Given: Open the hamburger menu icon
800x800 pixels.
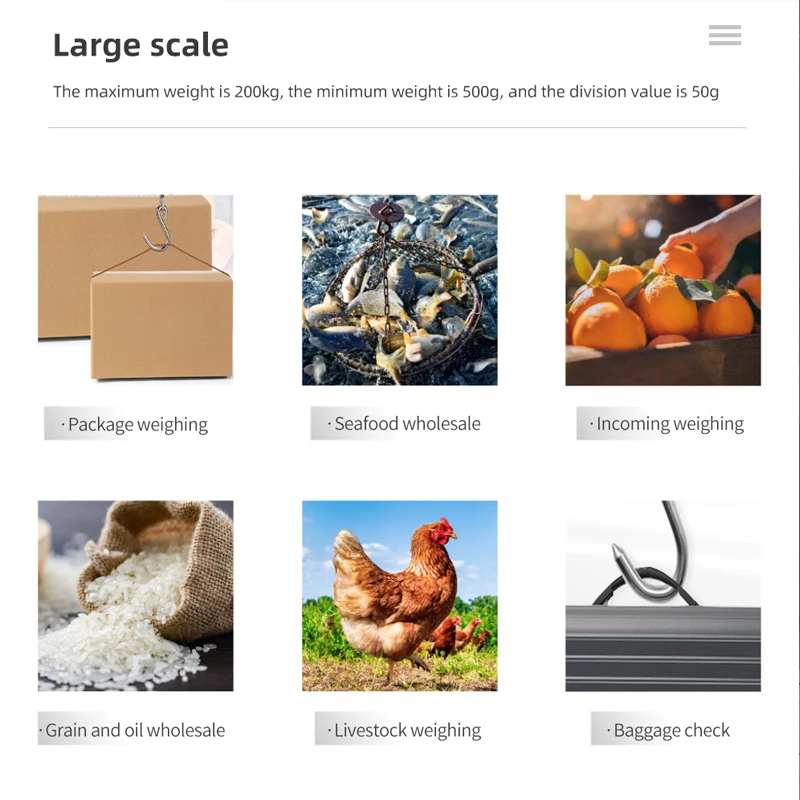Looking at the screenshot, I should (x=724, y=35).
